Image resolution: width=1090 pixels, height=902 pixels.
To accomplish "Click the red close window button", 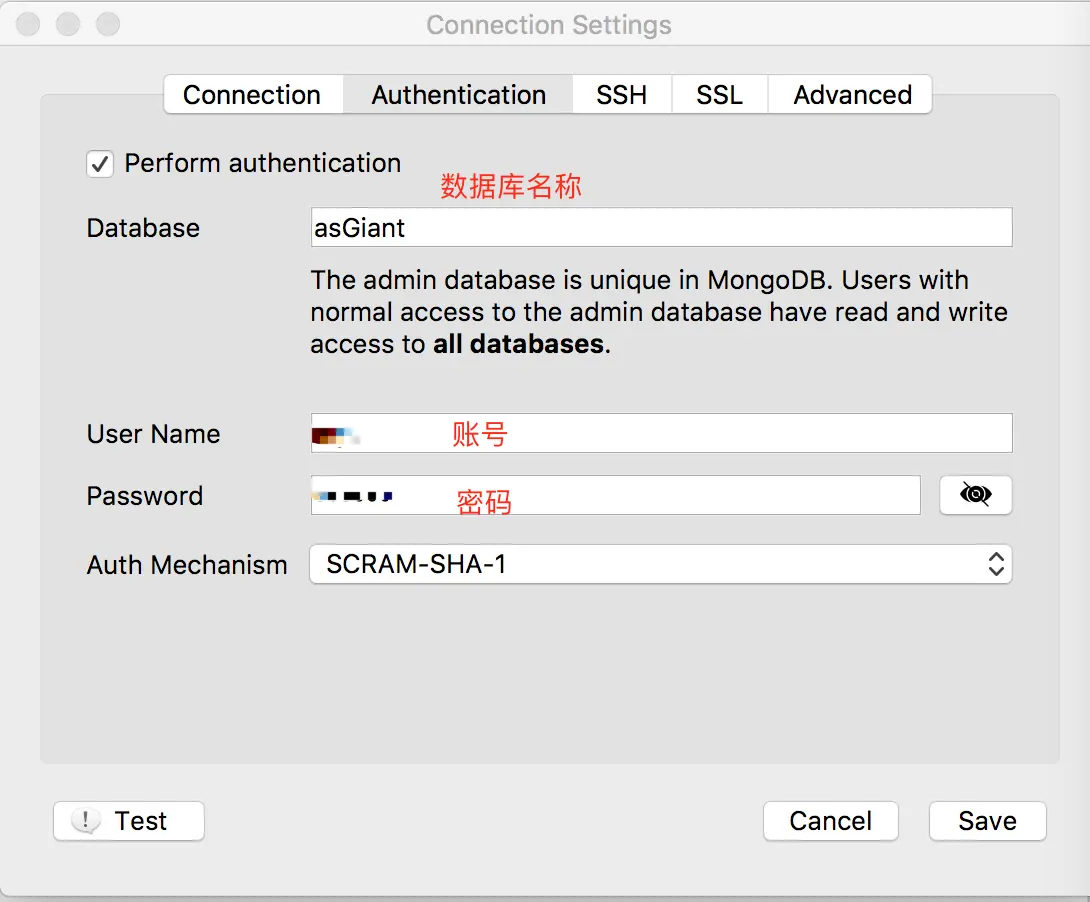I will coord(28,24).
